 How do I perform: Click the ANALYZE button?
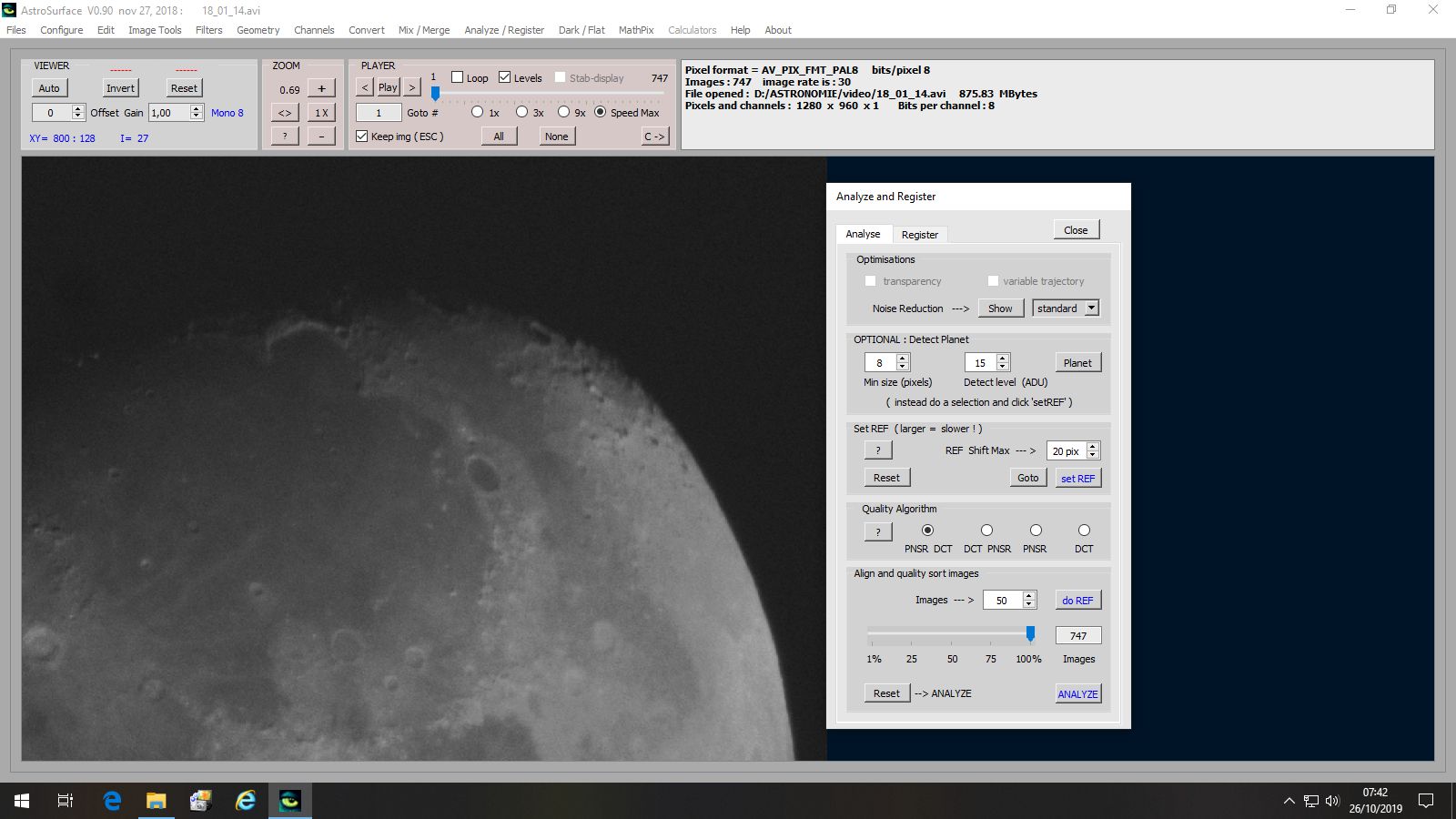[1077, 694]
